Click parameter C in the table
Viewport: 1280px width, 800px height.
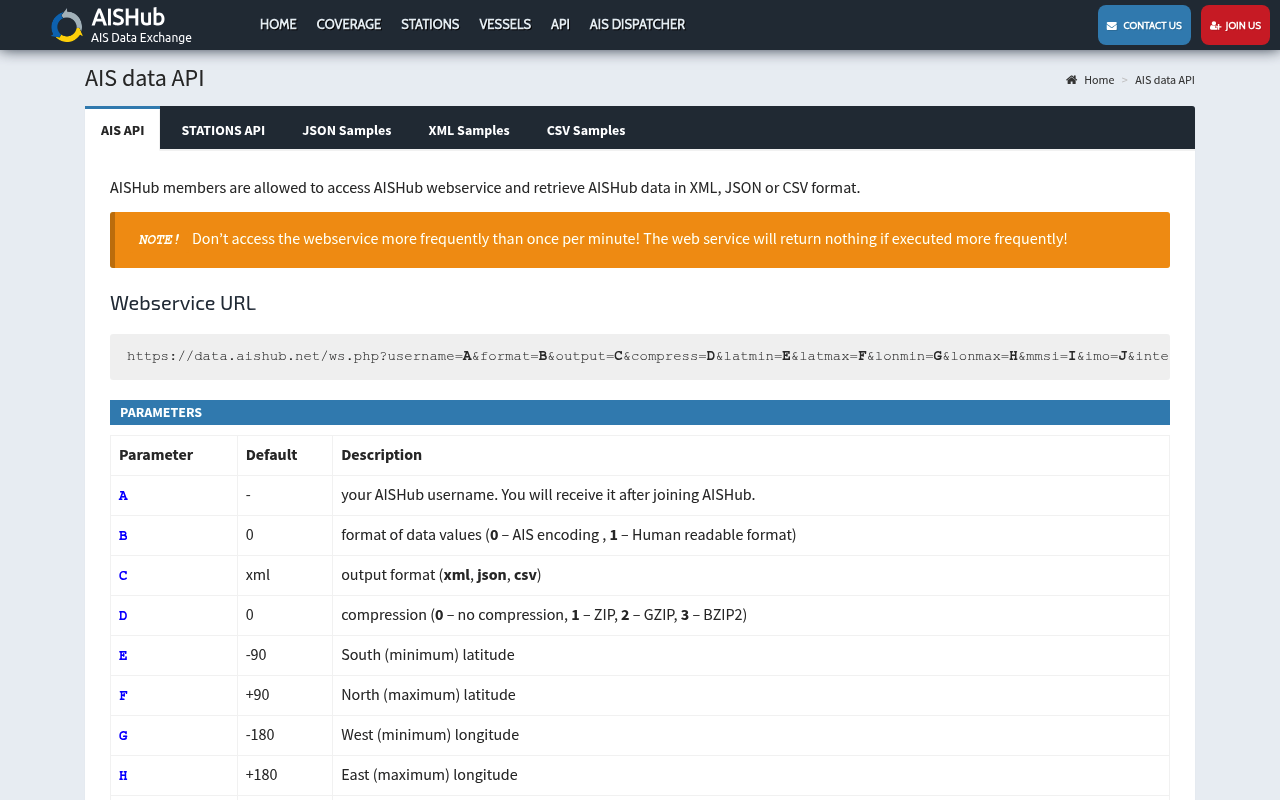pyautogui.click(x=123, y=576)
